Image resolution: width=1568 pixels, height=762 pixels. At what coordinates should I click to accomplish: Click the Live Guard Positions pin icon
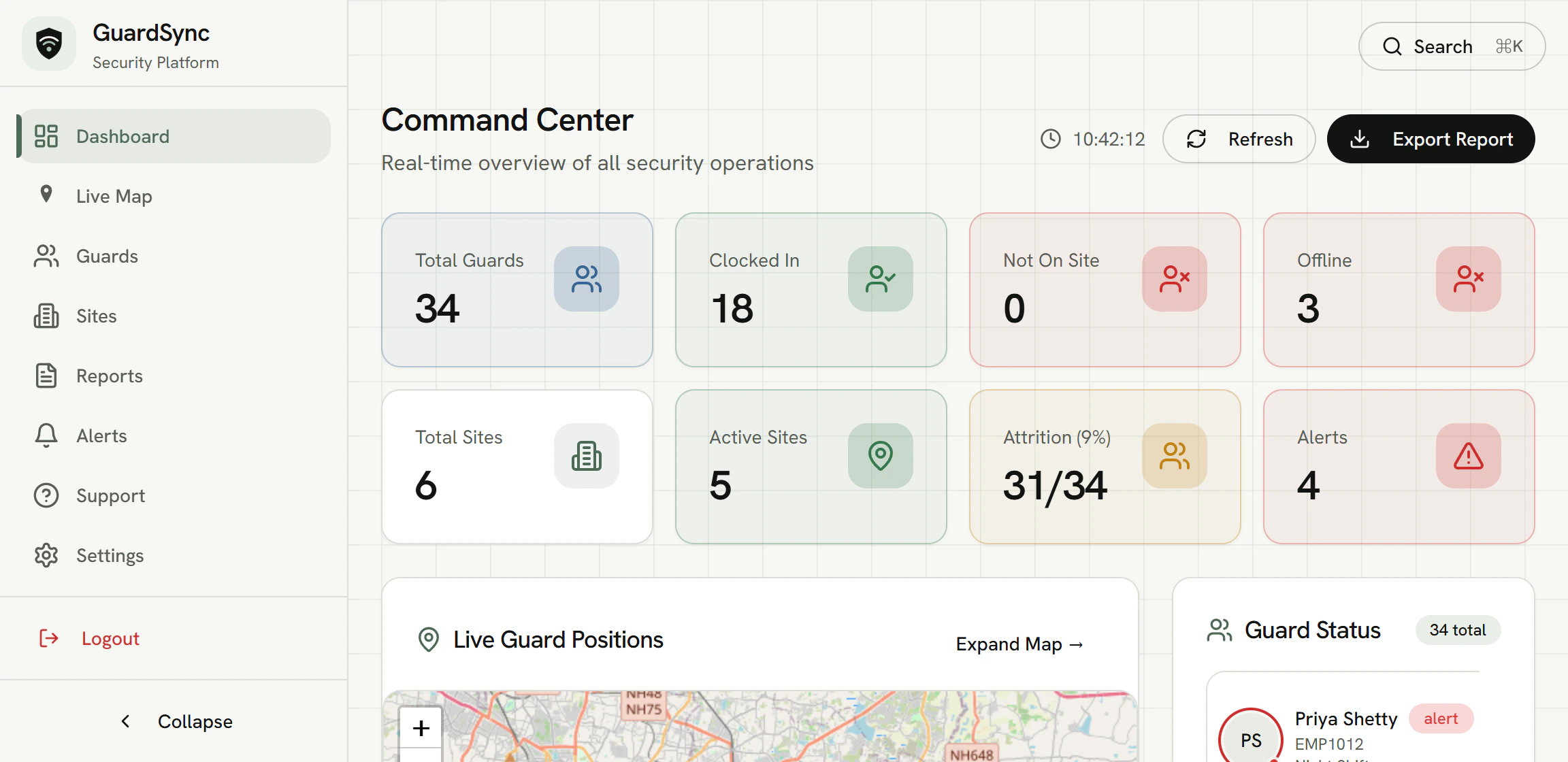click(x=429, y=640)
